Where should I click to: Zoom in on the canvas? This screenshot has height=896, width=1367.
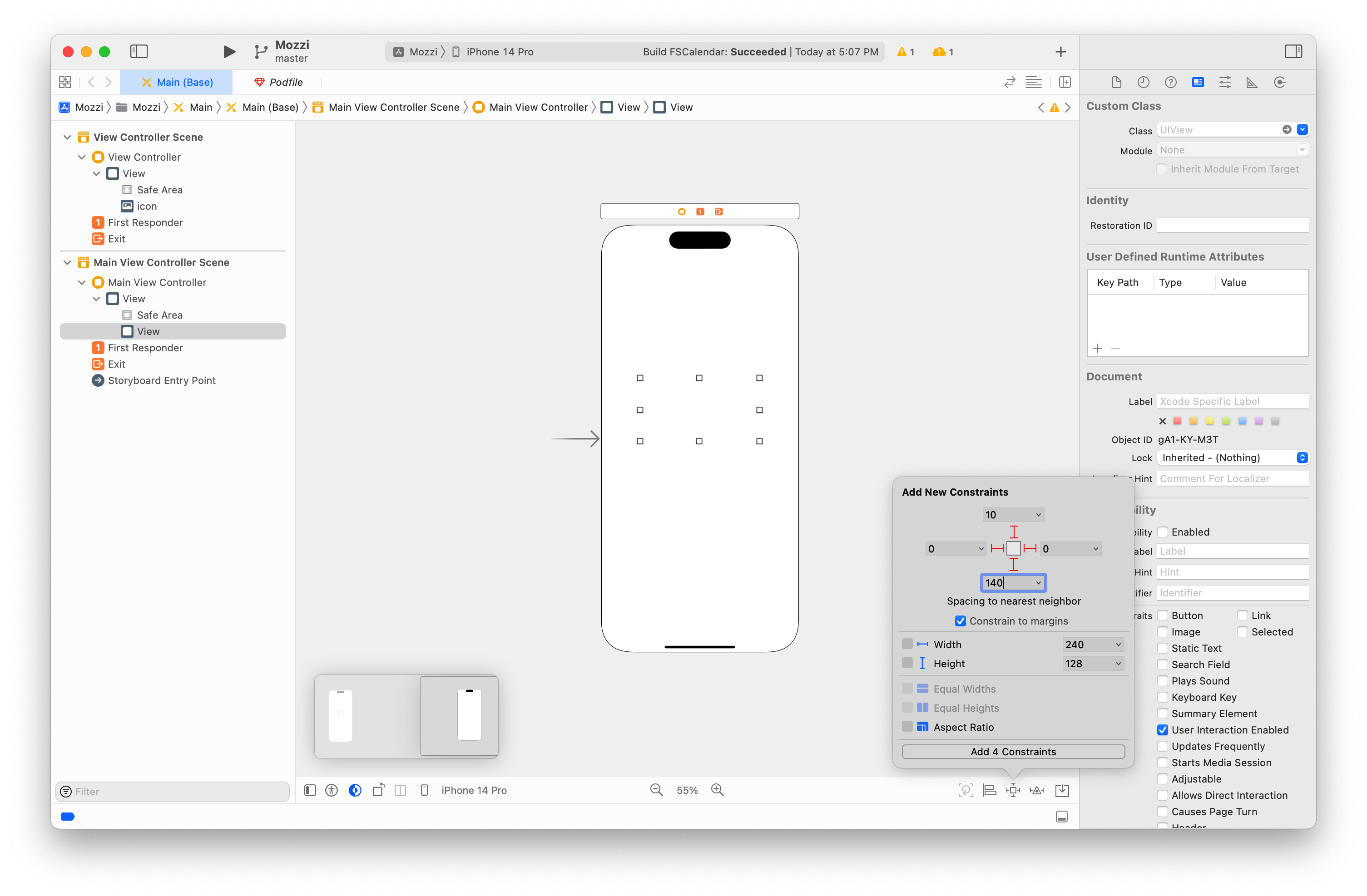click(x=718, y=790)
